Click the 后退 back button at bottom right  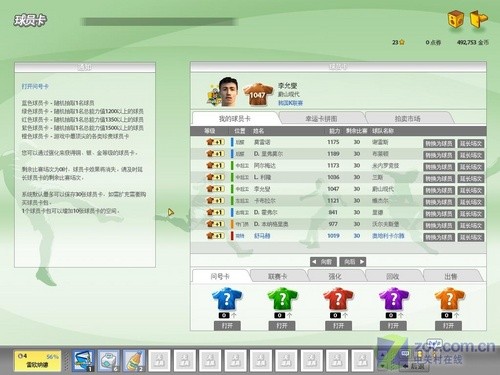[x=414, y=366]
